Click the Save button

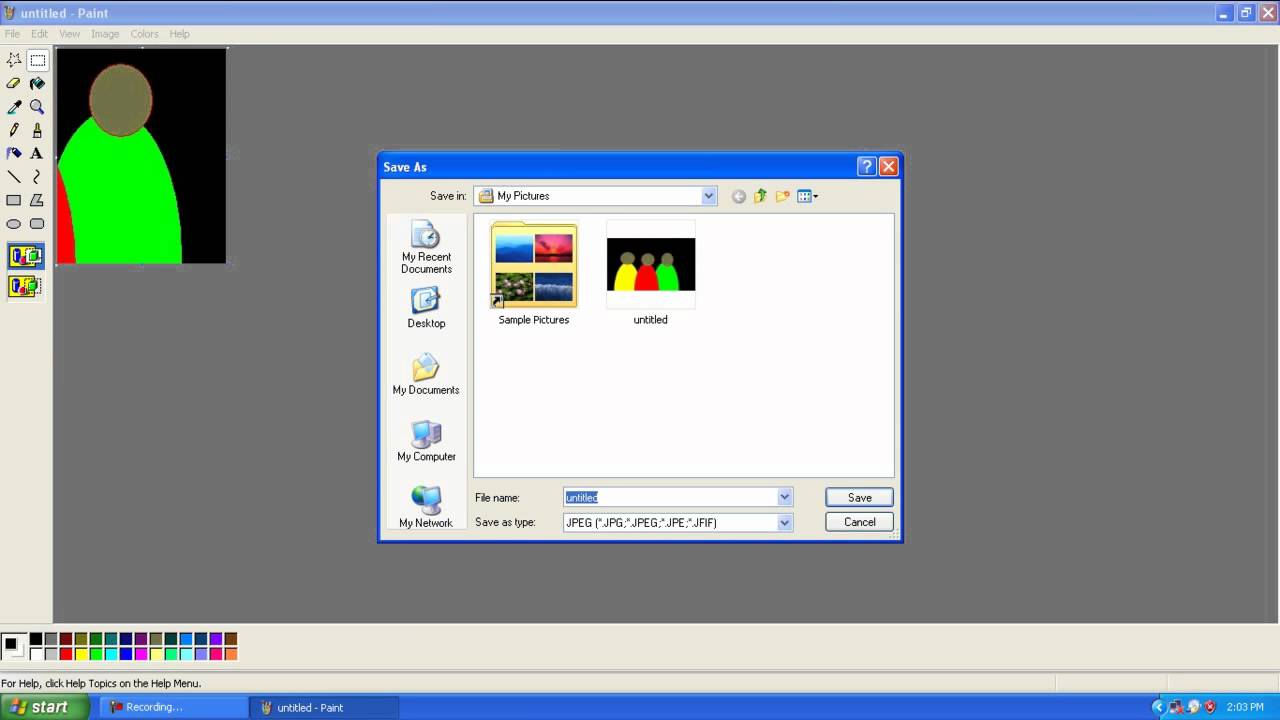859,497
